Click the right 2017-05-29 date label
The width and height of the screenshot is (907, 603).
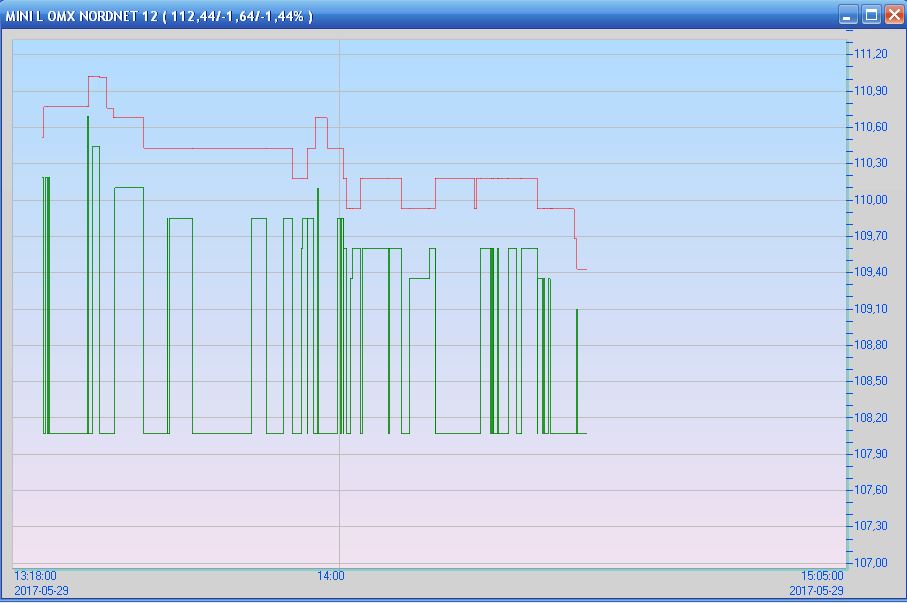[817, 590]
